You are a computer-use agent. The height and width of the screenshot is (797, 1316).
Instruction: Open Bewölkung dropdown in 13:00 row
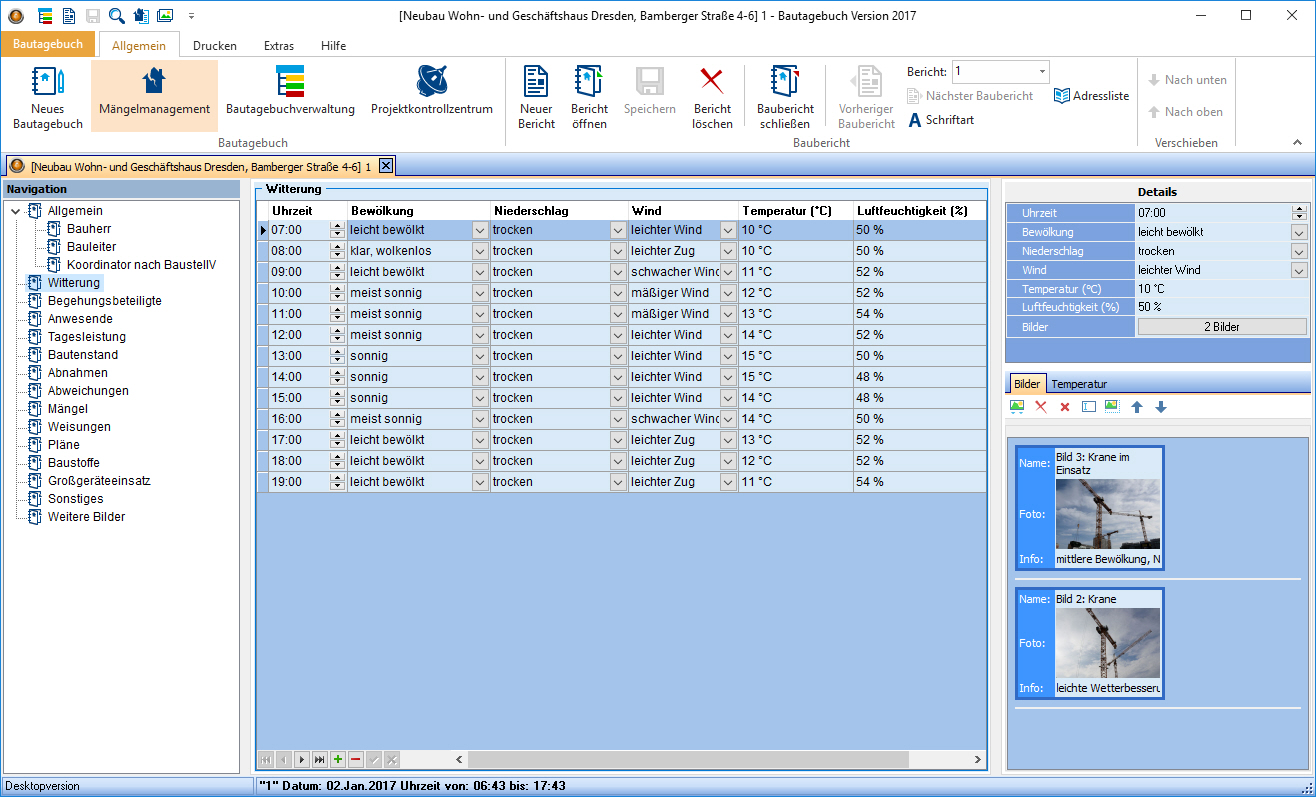coord(479,356)
